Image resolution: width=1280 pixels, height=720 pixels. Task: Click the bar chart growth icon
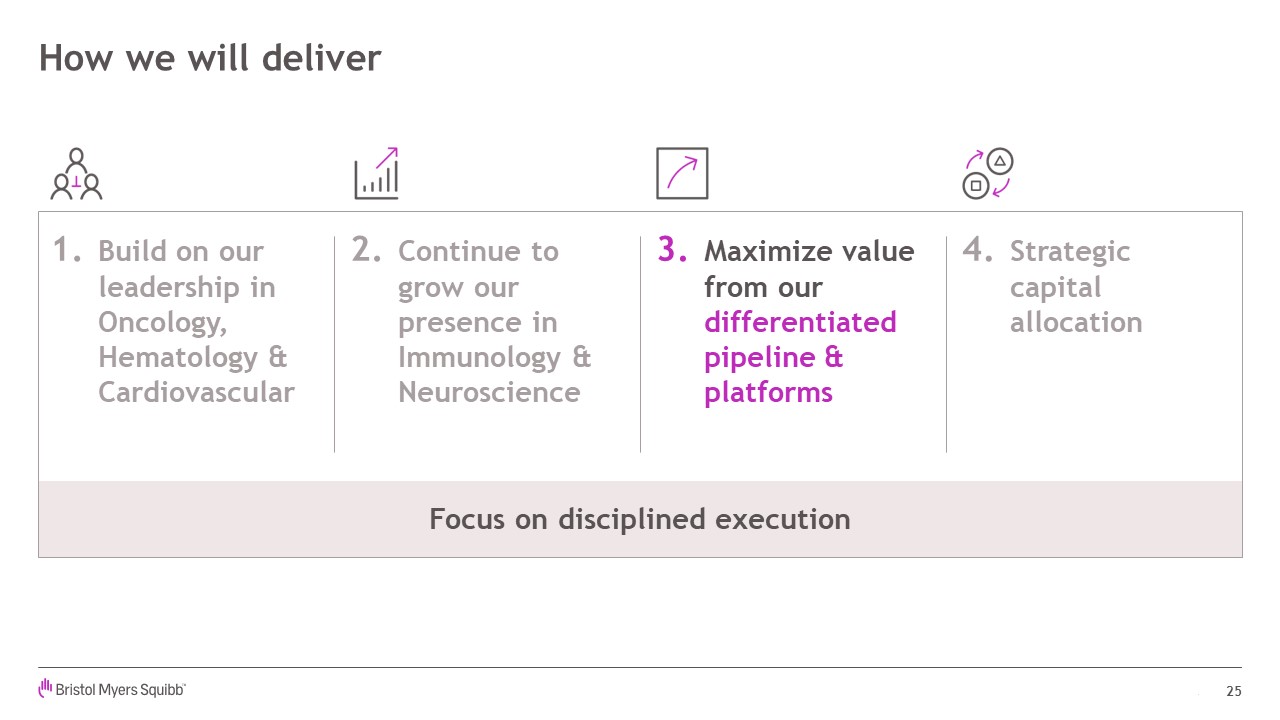[377, 173]
